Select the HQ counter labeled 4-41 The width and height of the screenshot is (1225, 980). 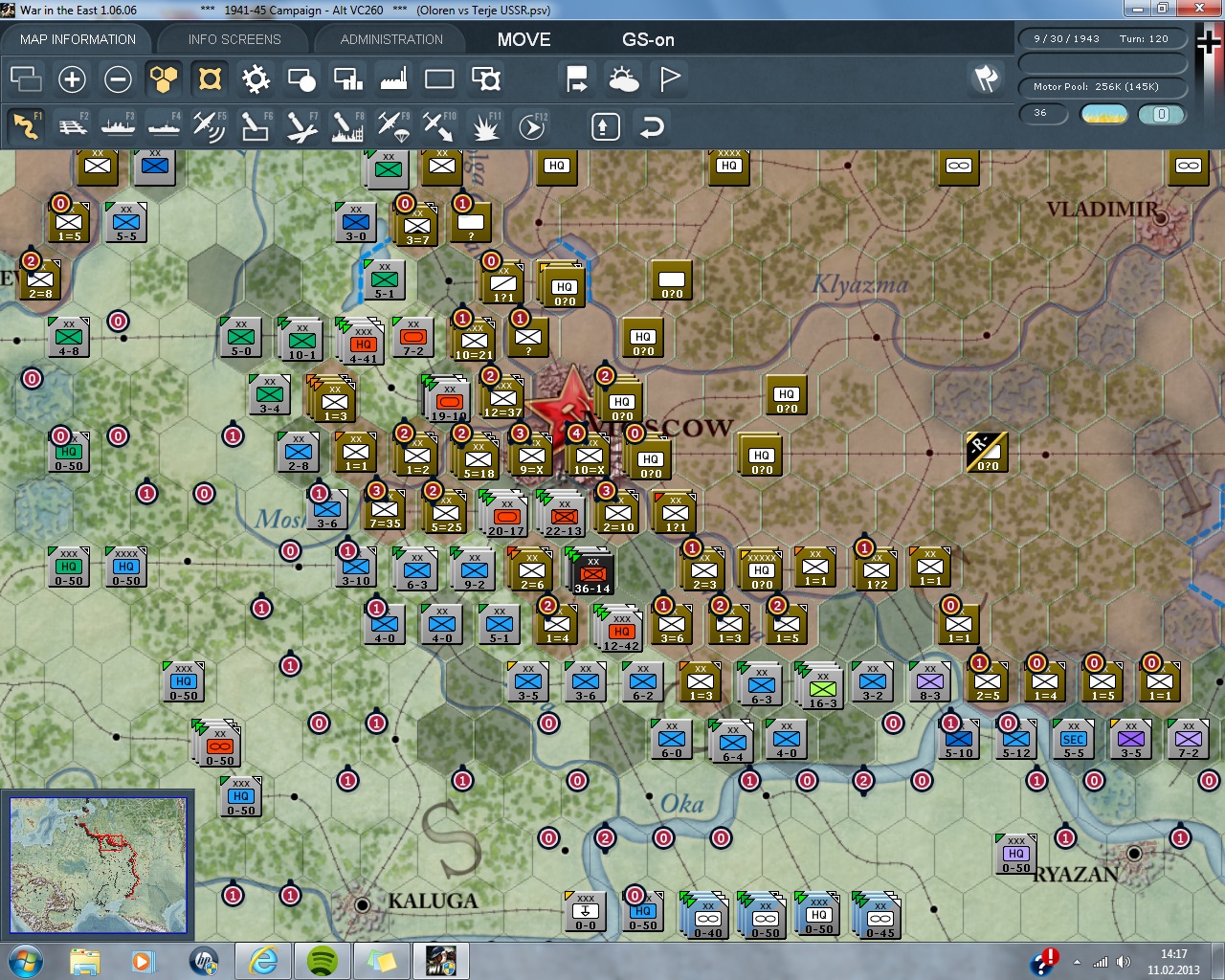[364, 343]
